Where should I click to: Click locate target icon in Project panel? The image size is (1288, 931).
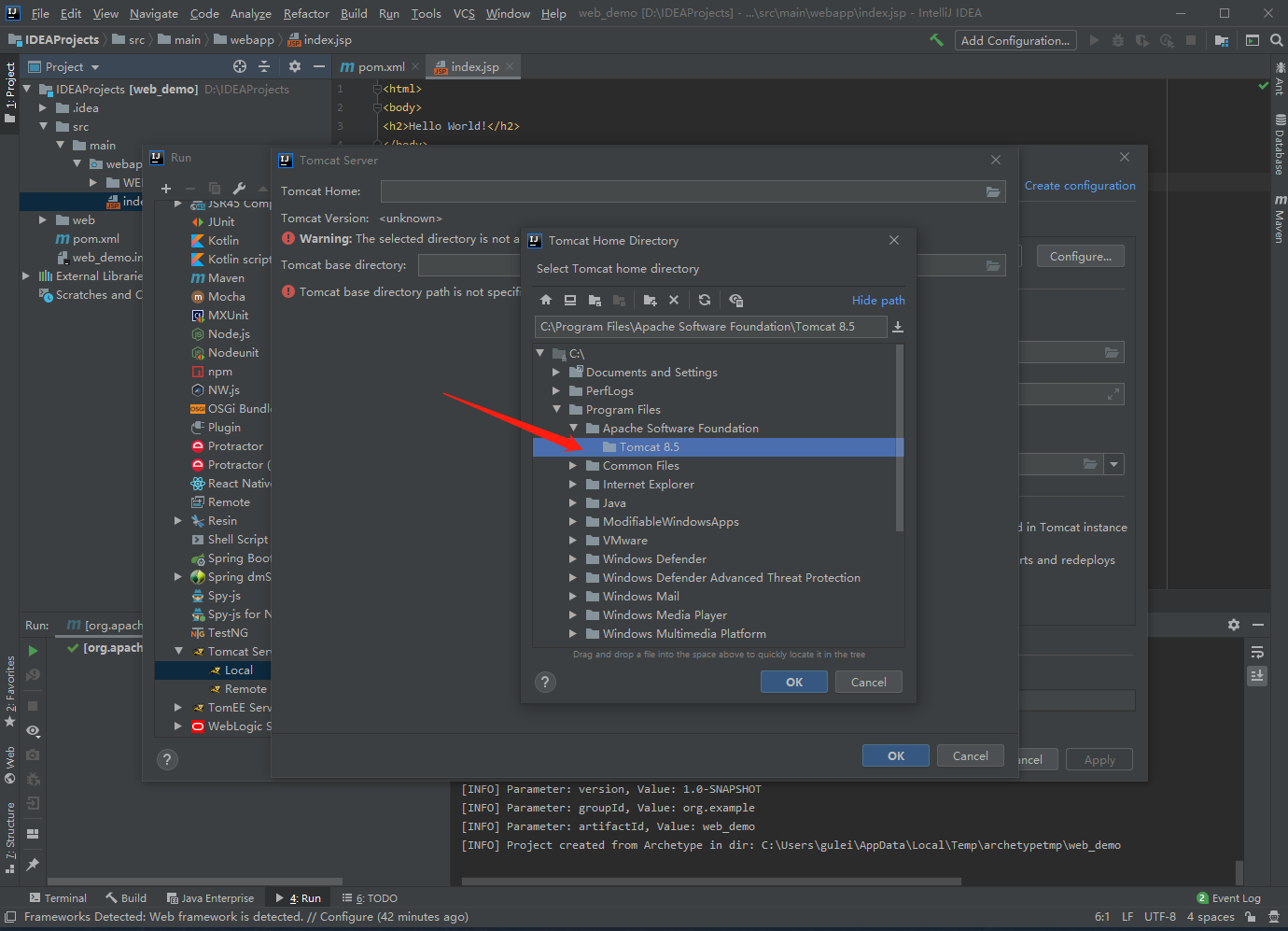[x=240, y=66]
